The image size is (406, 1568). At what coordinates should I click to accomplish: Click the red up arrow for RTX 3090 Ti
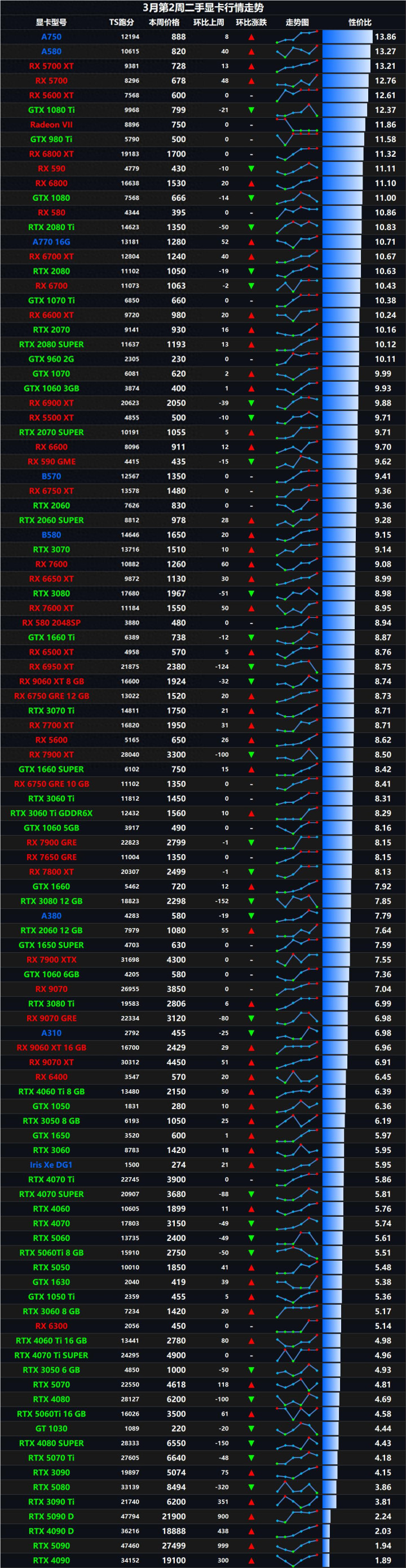point(251,1501)
